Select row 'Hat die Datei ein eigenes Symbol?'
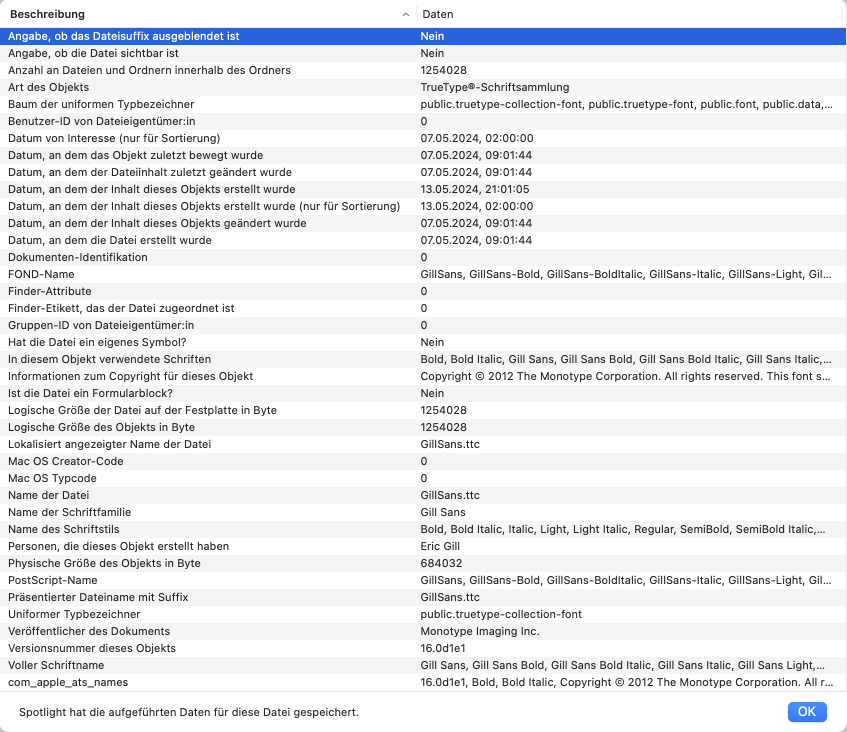Viewport: 847px width, 732px height. 424,343
